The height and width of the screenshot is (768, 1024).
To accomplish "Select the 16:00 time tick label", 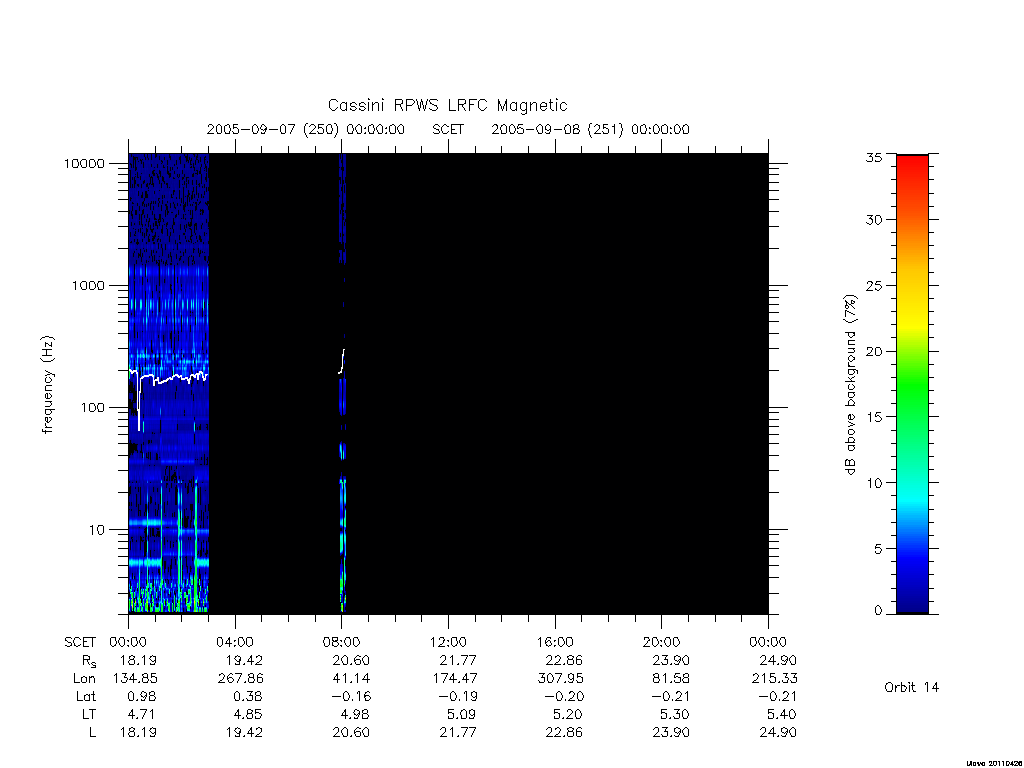I will click(x=555, y=642).
